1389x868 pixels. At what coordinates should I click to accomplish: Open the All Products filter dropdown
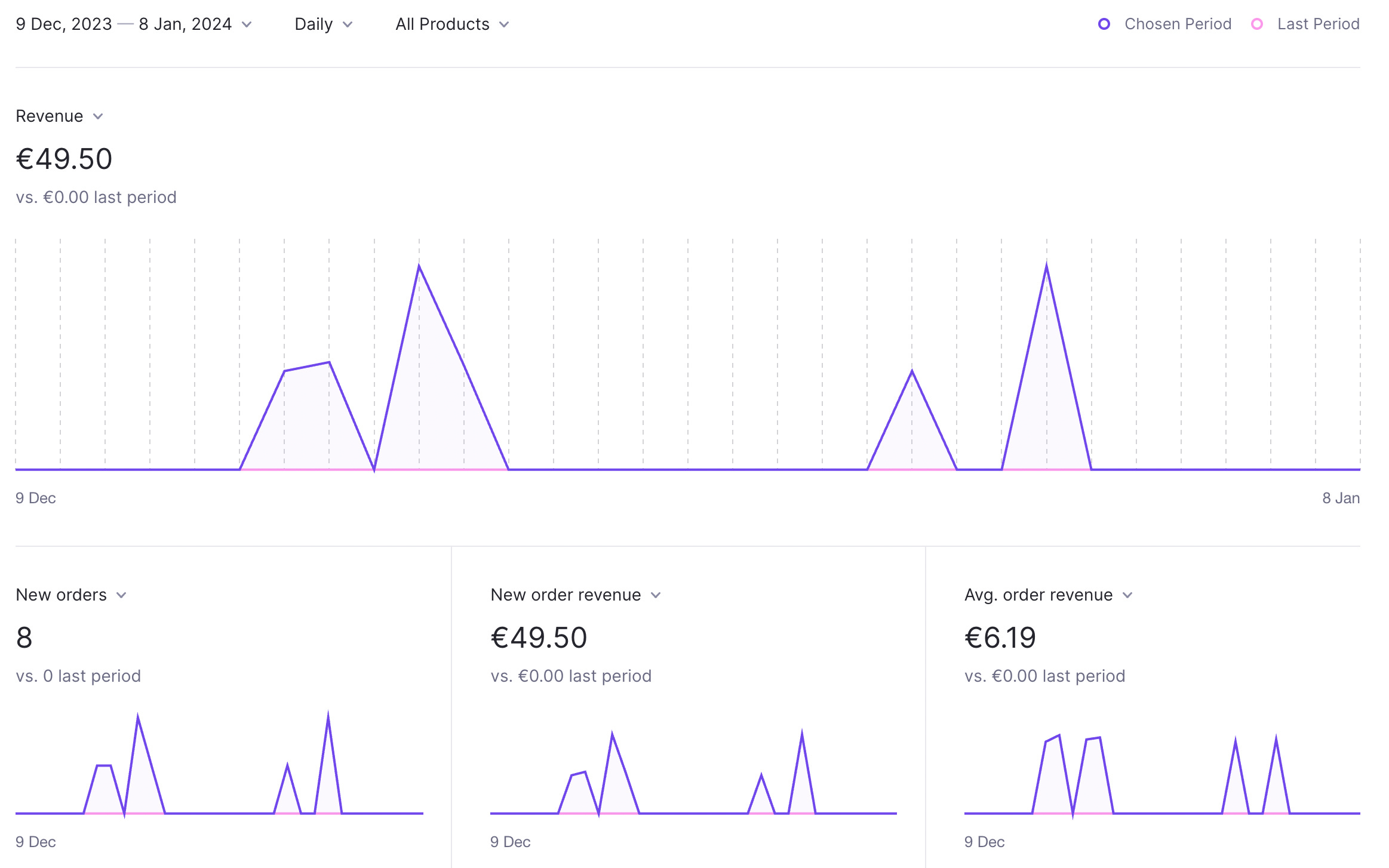(442, 24)
